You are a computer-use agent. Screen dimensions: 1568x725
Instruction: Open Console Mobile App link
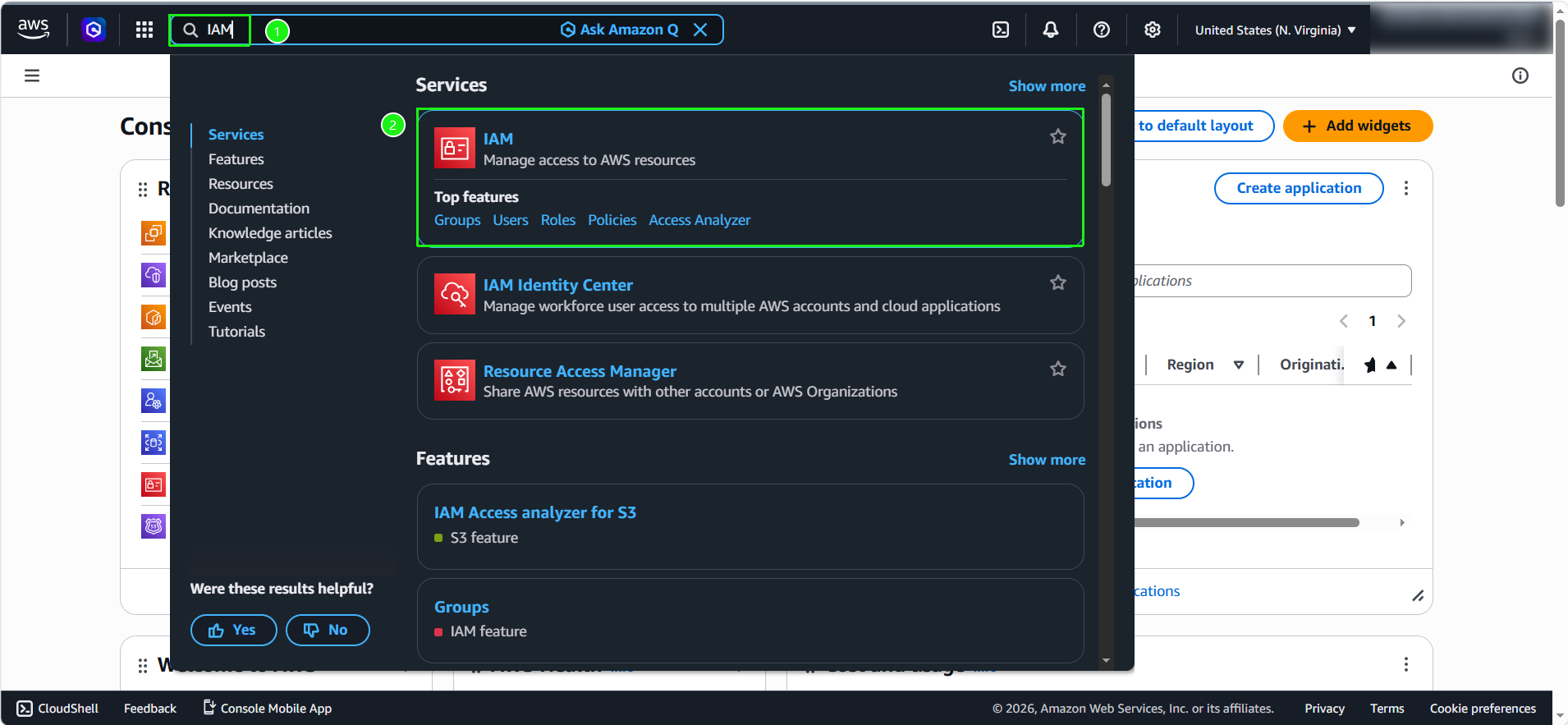pos(268,708)
